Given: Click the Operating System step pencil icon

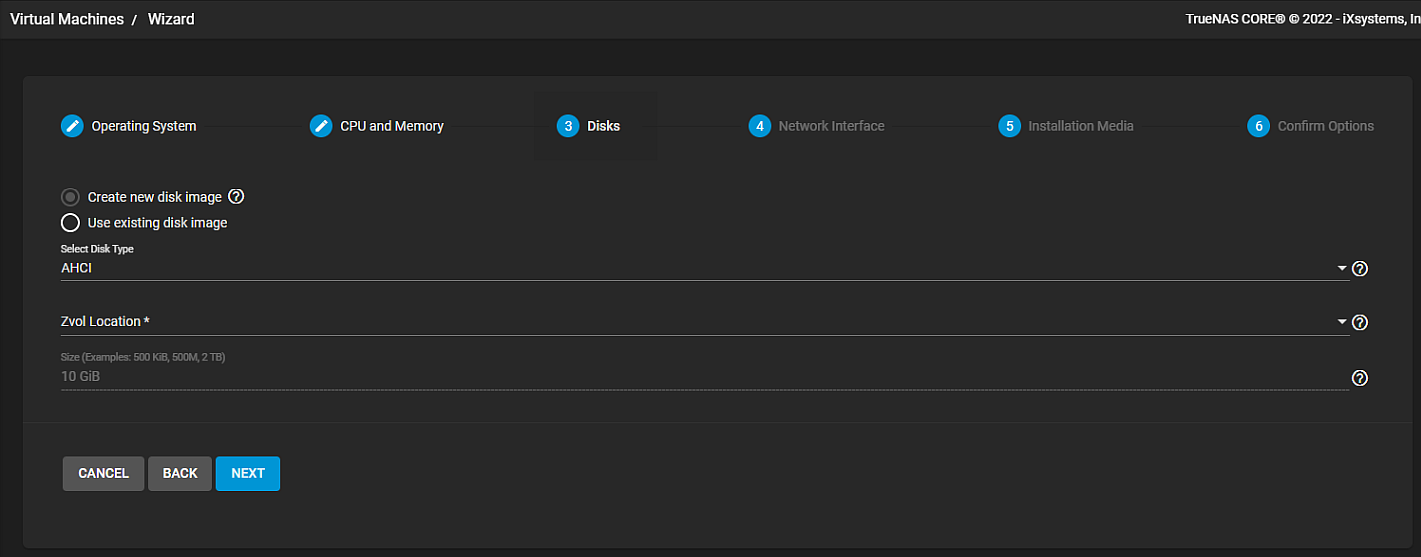Looking at the screenshot, I should coord(72,126).
